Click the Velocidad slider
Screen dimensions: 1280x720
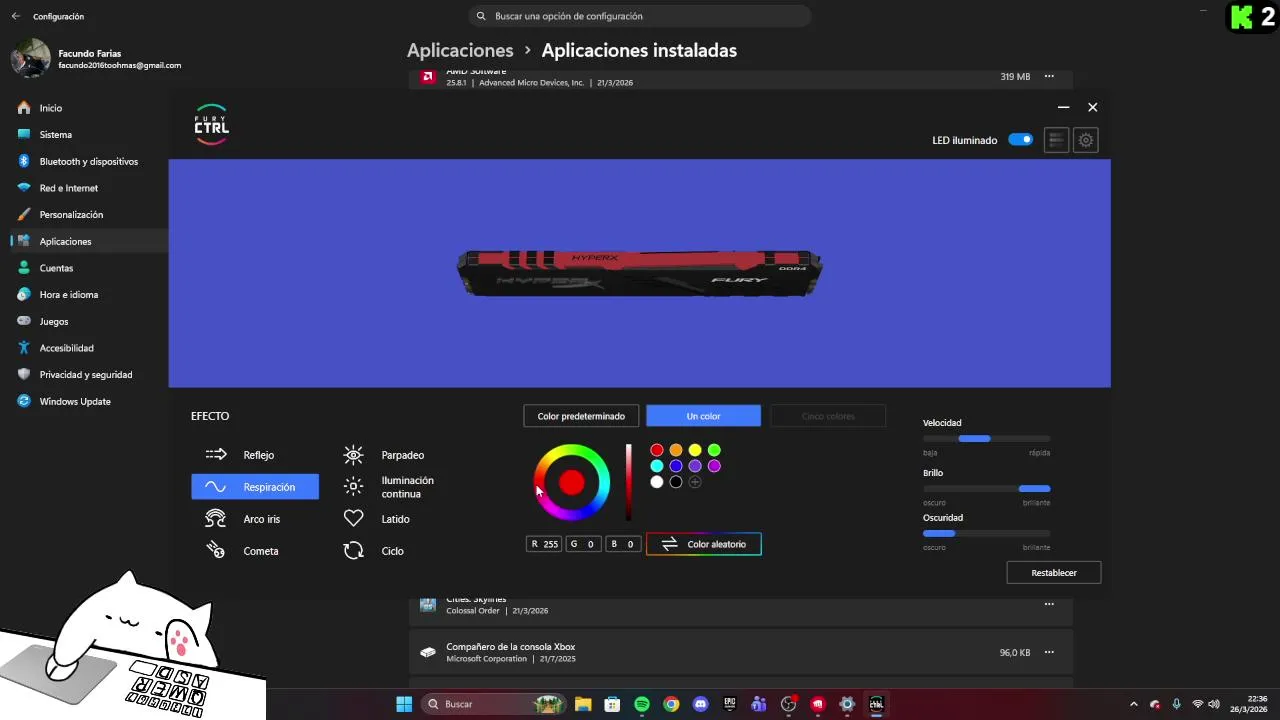[987, 439]
